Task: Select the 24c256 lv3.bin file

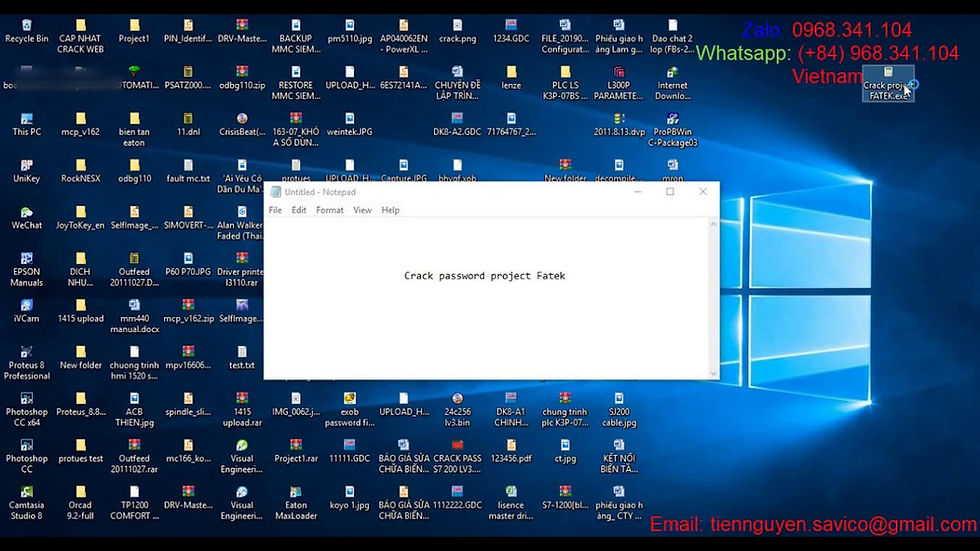Action: coord(458,410)
